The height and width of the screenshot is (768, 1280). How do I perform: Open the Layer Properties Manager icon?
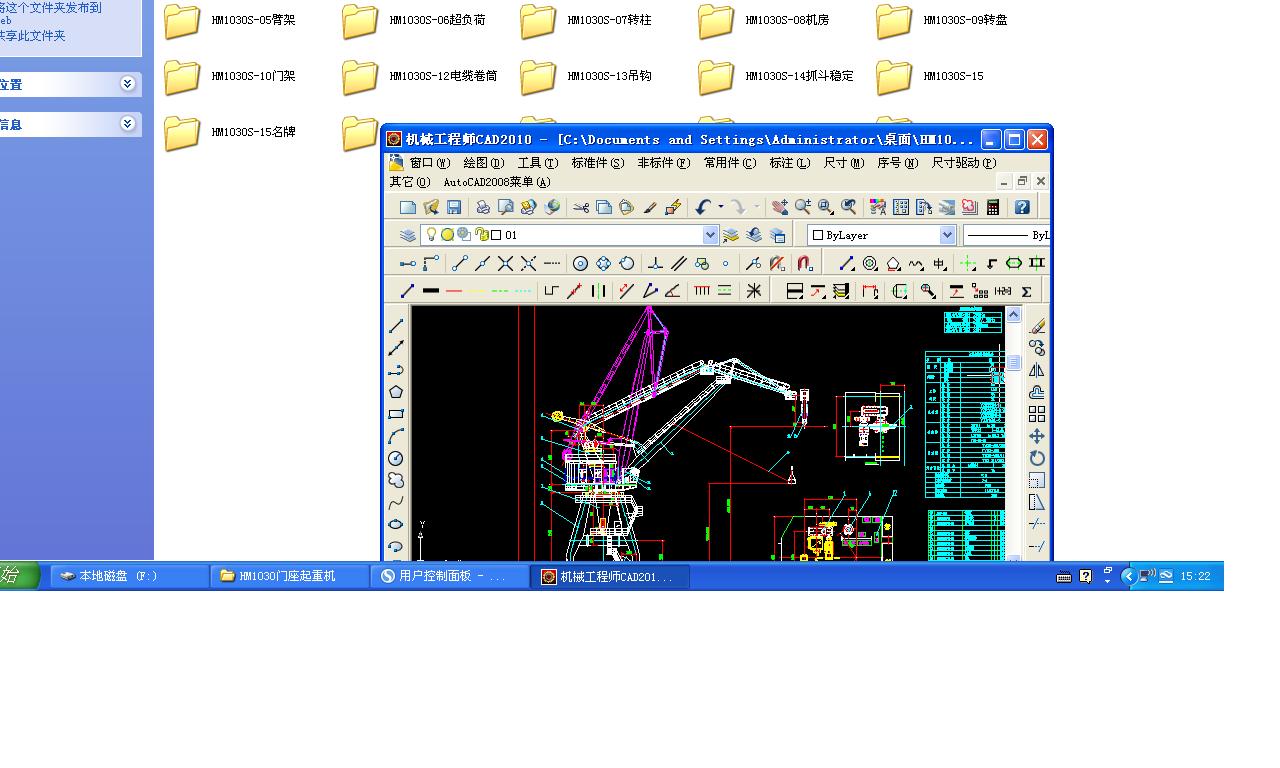(x=407, y=235)
